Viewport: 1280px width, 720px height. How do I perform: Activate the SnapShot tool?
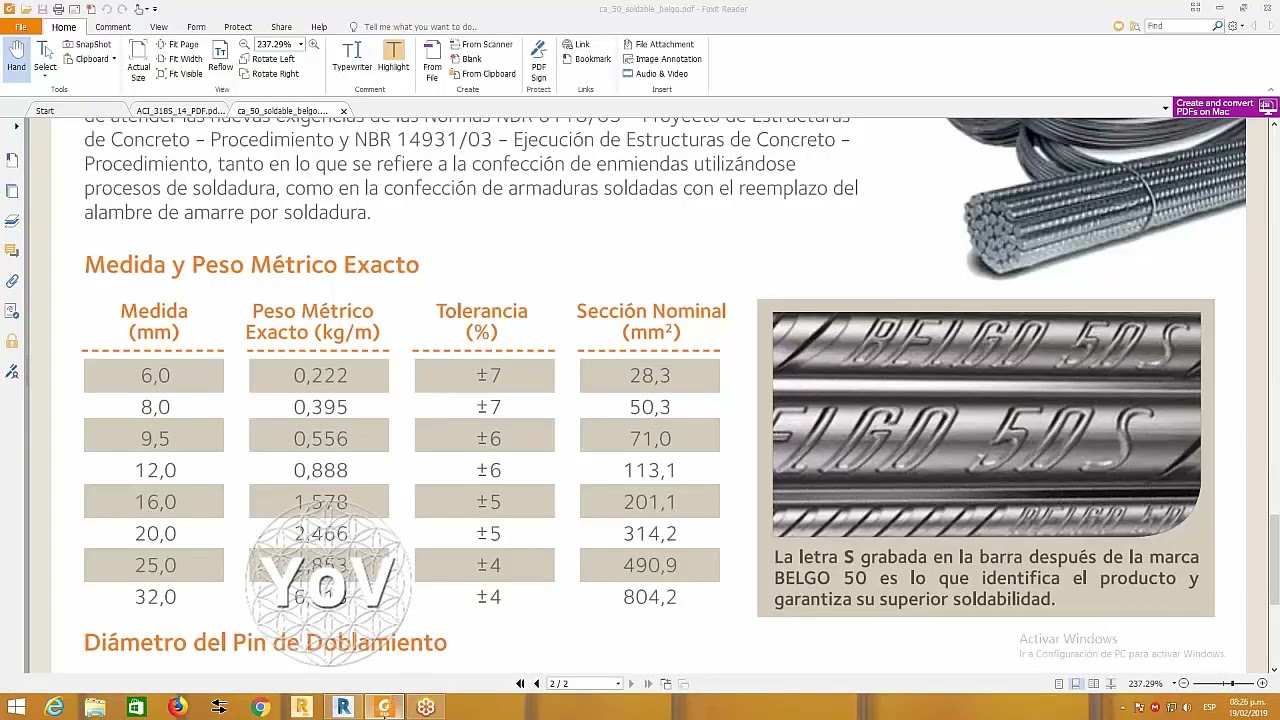coord(87,45)
